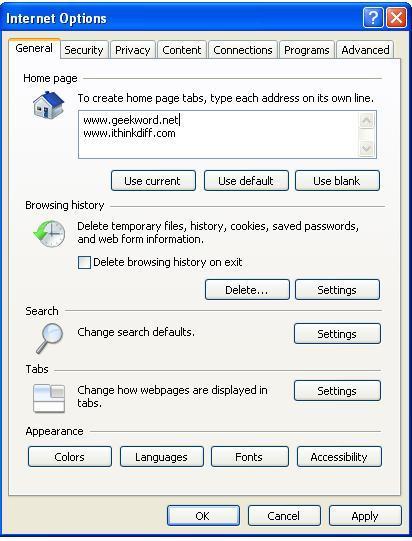Click the Home page house icon
This screenshot has height=541, width=412.
point(48,105)
